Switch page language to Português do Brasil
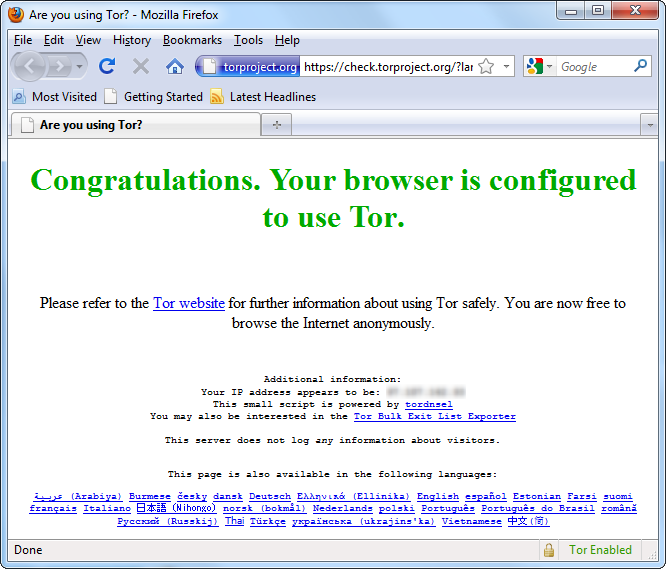The height and width of the screenshot is (569, 666). [537, 508]
